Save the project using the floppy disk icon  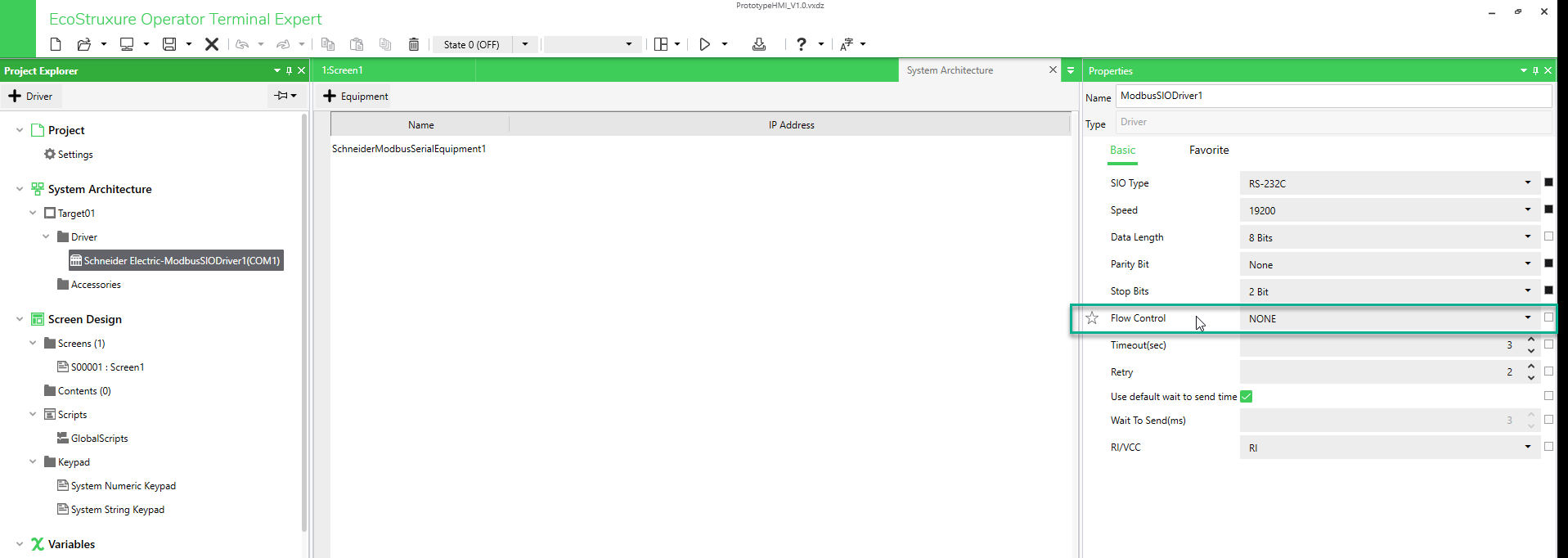click(169, 44)
